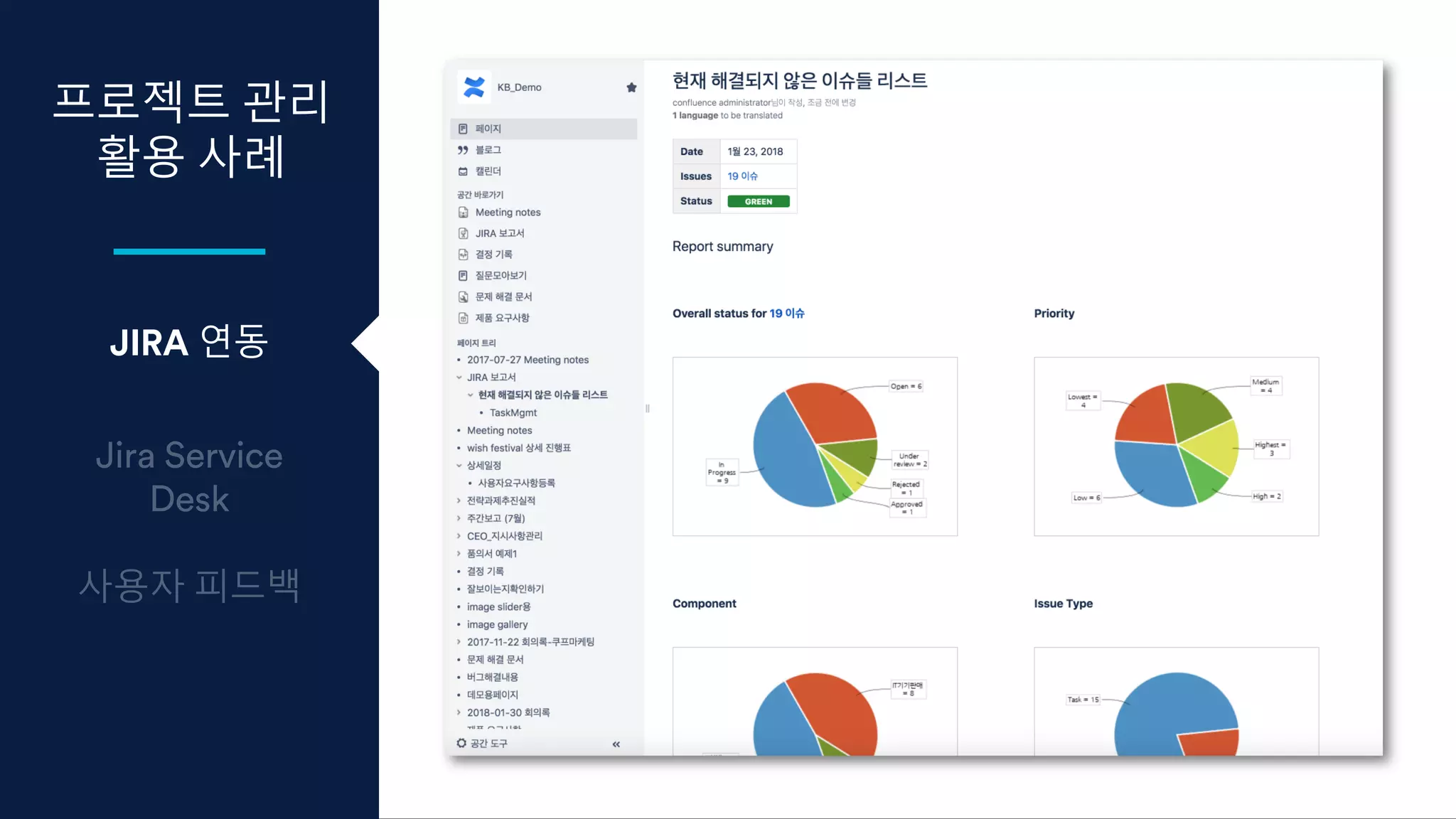
Task: Click the date value 1월 23, 2018
Action: click(x=755, y=151)
